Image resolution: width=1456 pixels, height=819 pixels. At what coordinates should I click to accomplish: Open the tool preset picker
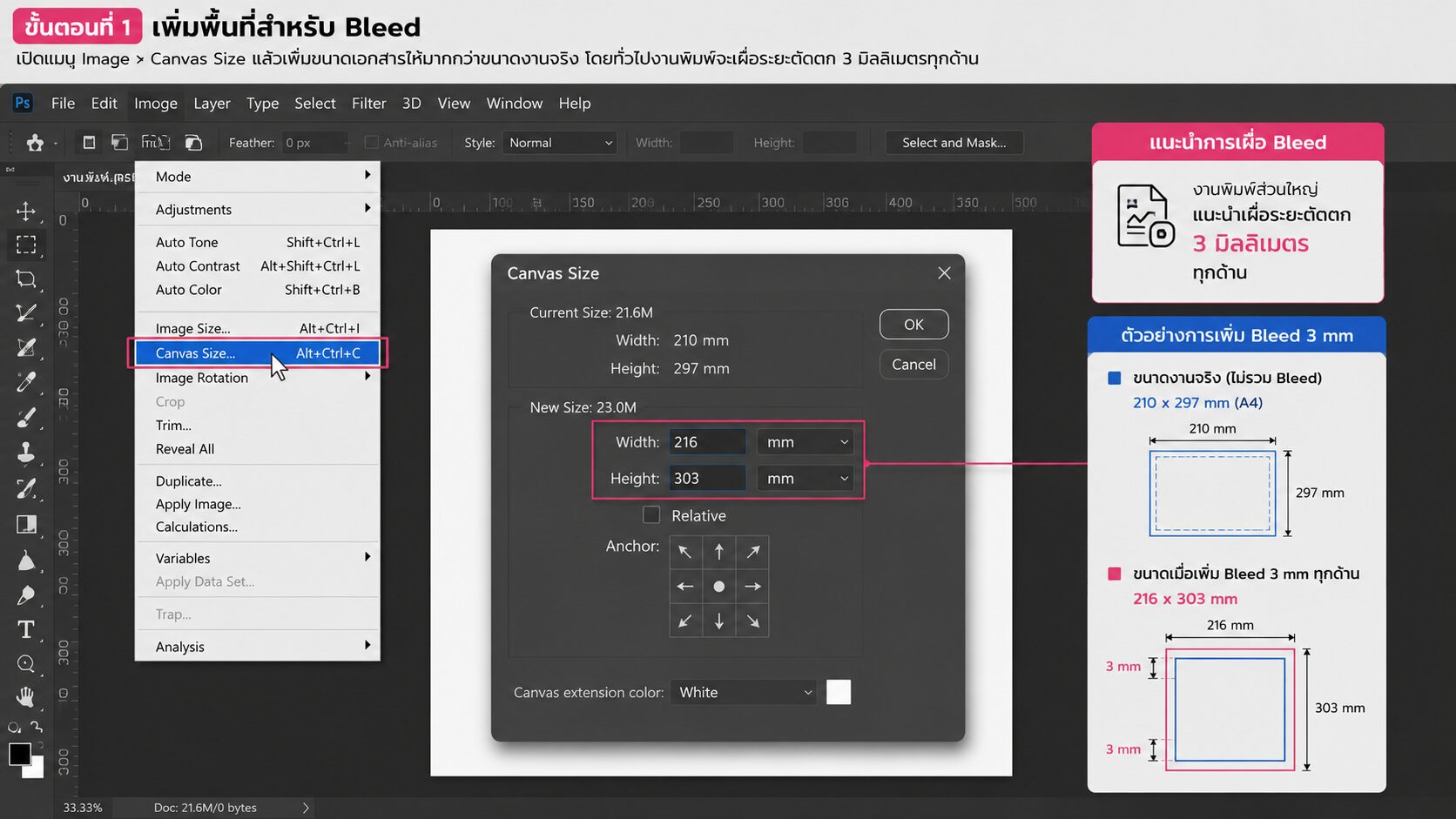click(x=40, y=143)
